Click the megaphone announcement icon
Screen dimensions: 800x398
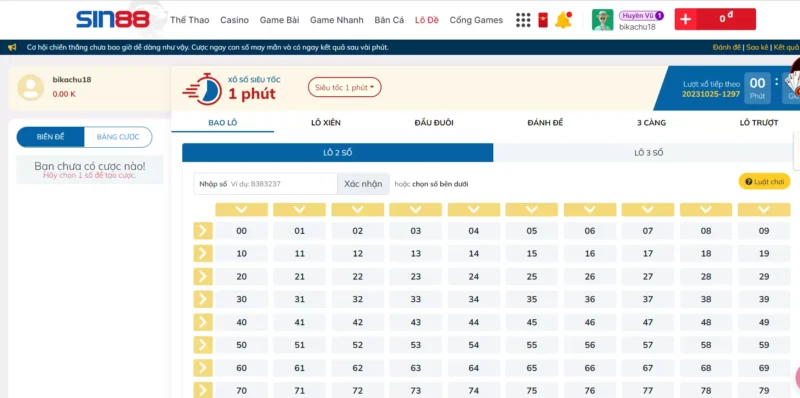12,47
